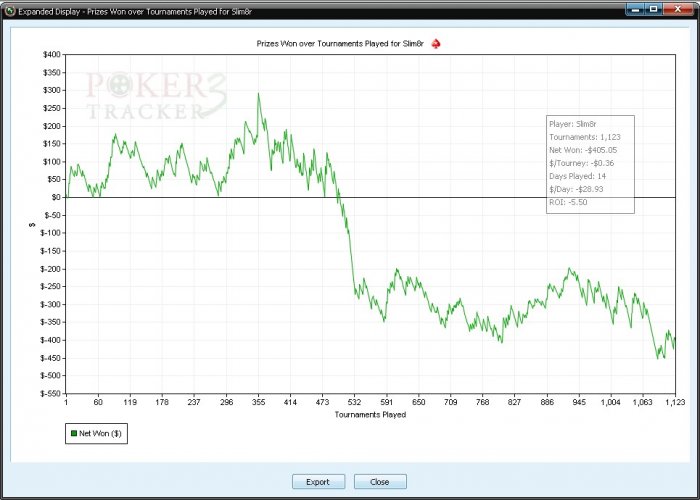Click the chart title text
Screen dimensions: 700x500
coord(340,44)
